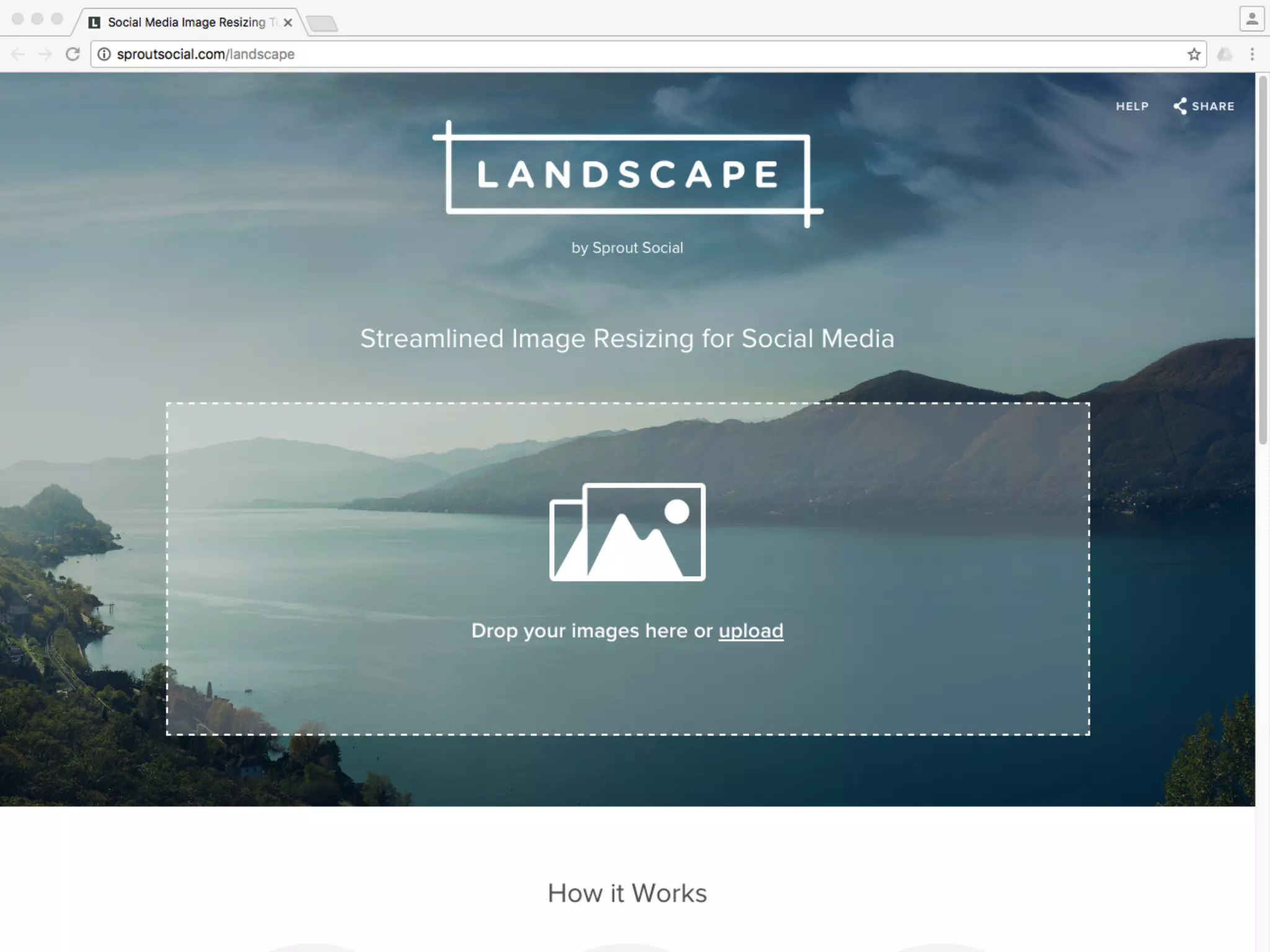Screen dimensions: 1270x952
Task: Click the cloud extension icon in toolbar
Action: 1224,55
